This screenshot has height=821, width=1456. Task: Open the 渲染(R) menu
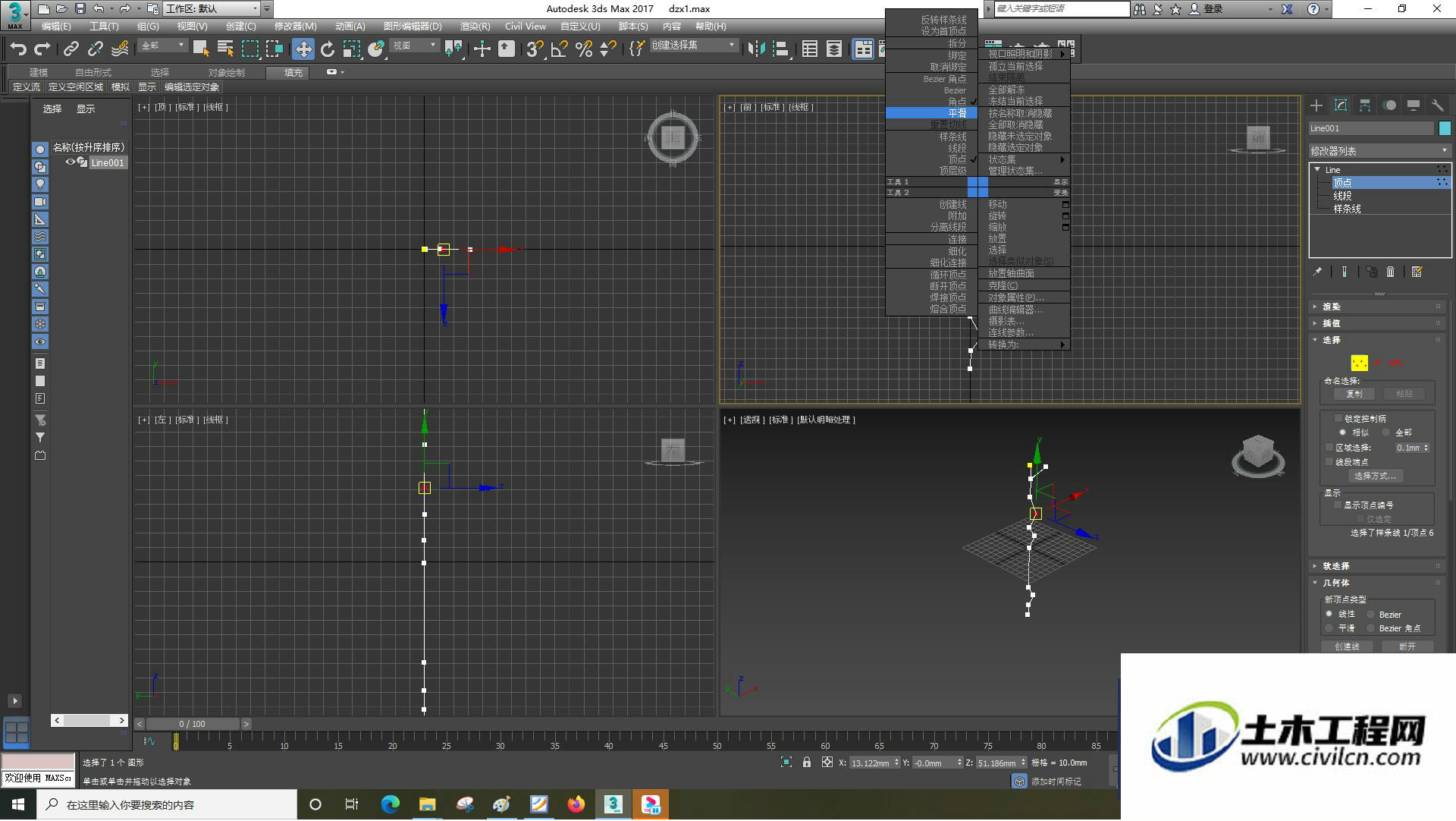(x=475, y=27)
